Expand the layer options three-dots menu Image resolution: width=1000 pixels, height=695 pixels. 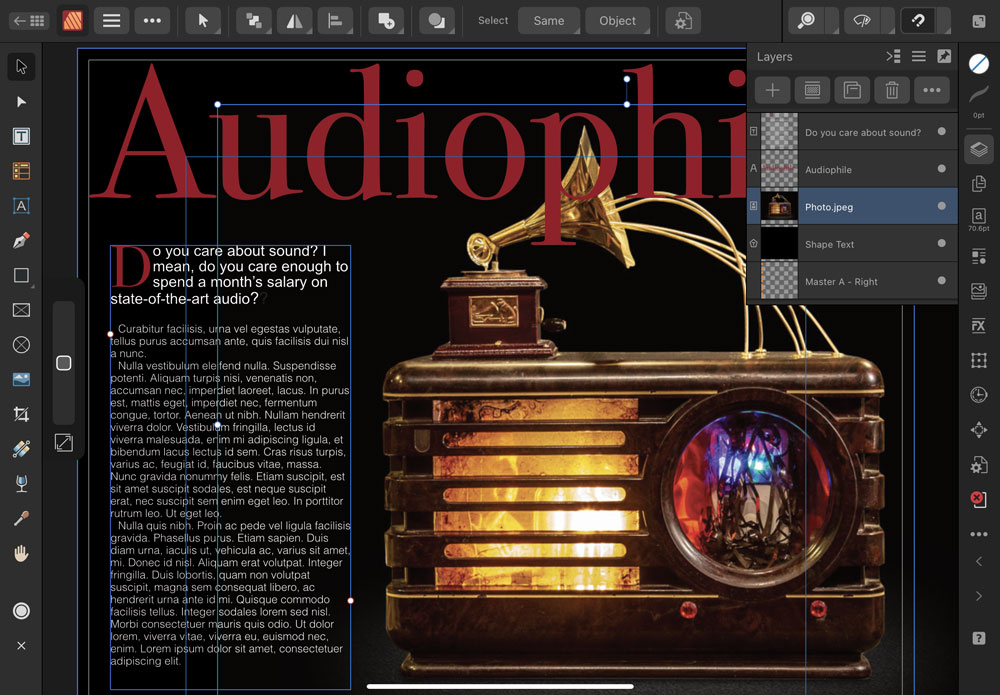(932, 90)
